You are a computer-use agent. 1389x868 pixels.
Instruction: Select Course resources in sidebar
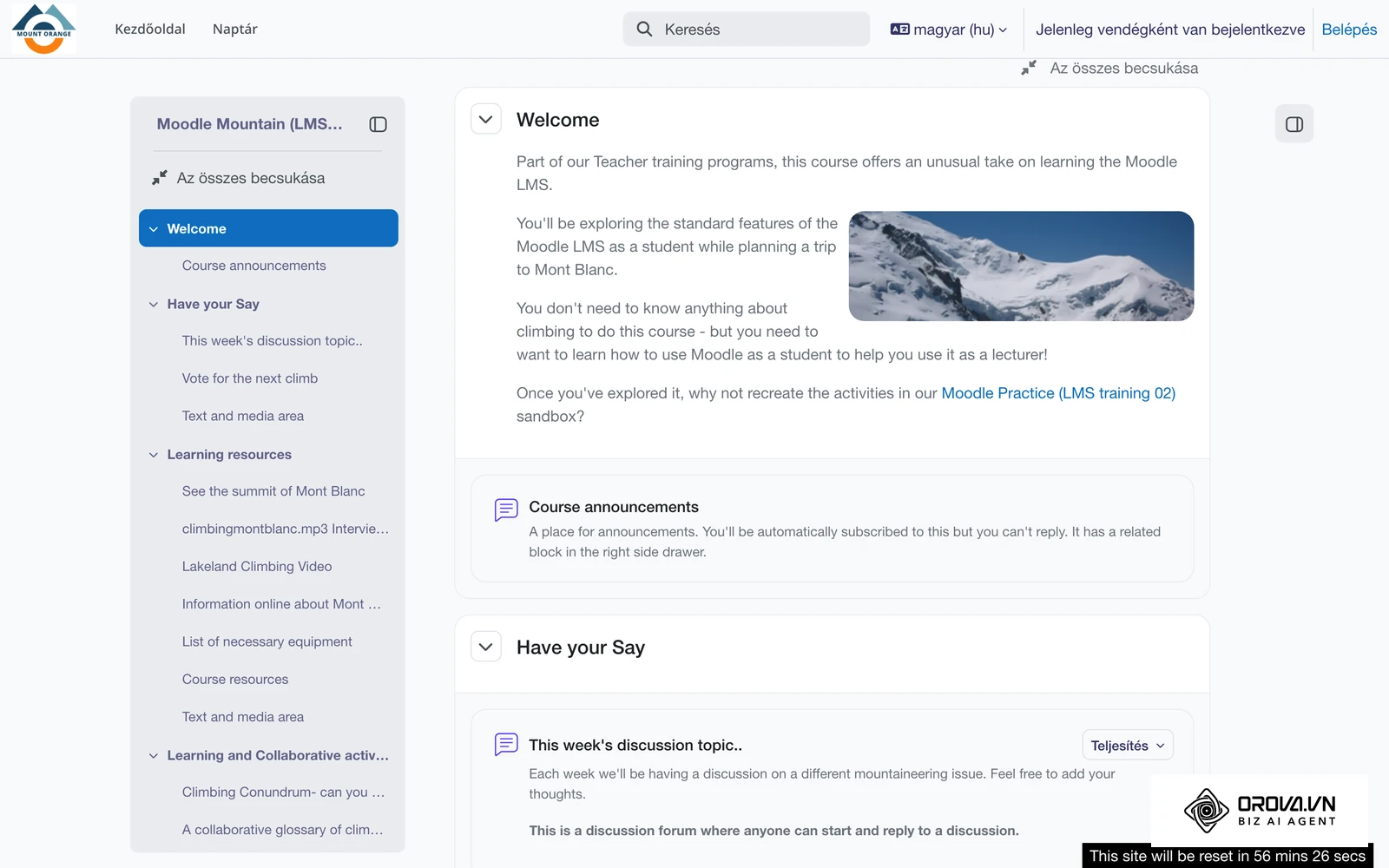click(235, 680)
